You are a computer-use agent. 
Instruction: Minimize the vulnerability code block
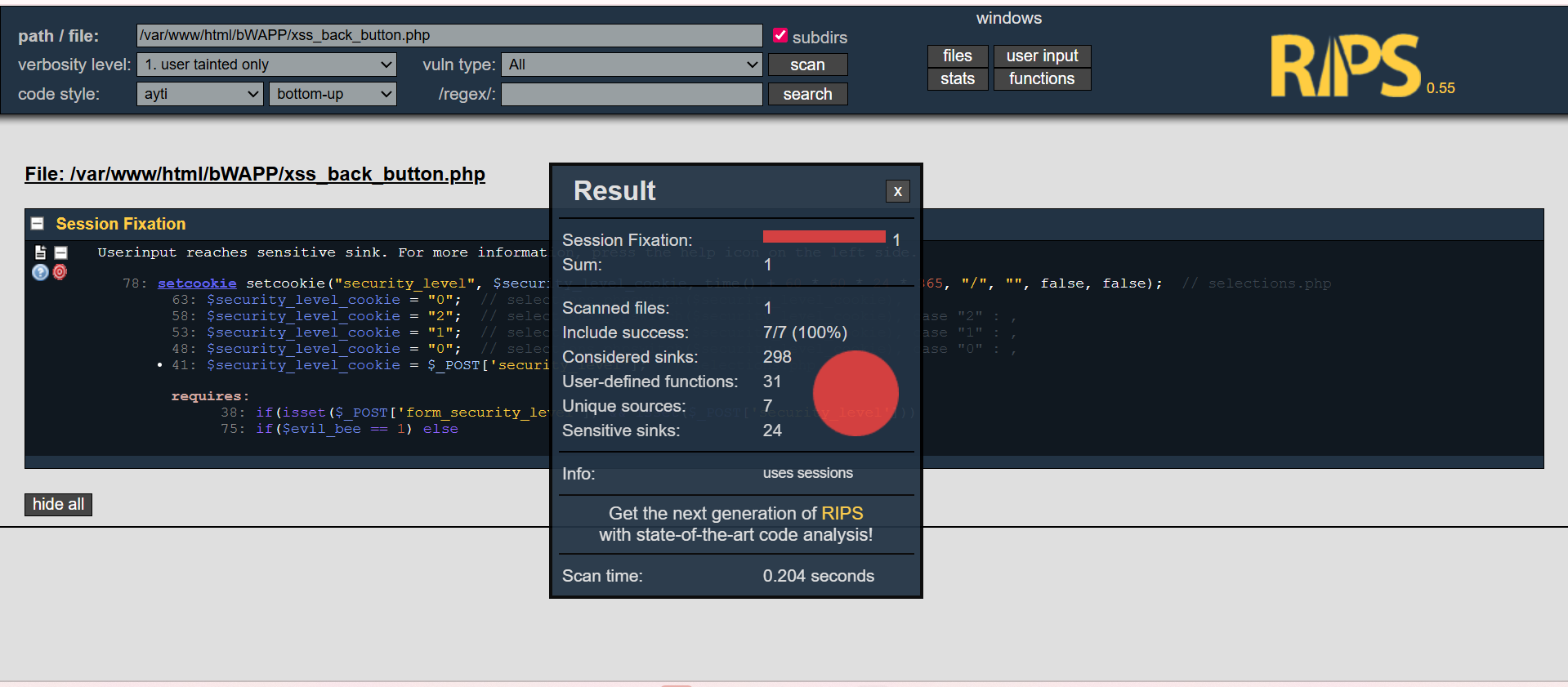(61, 253)
